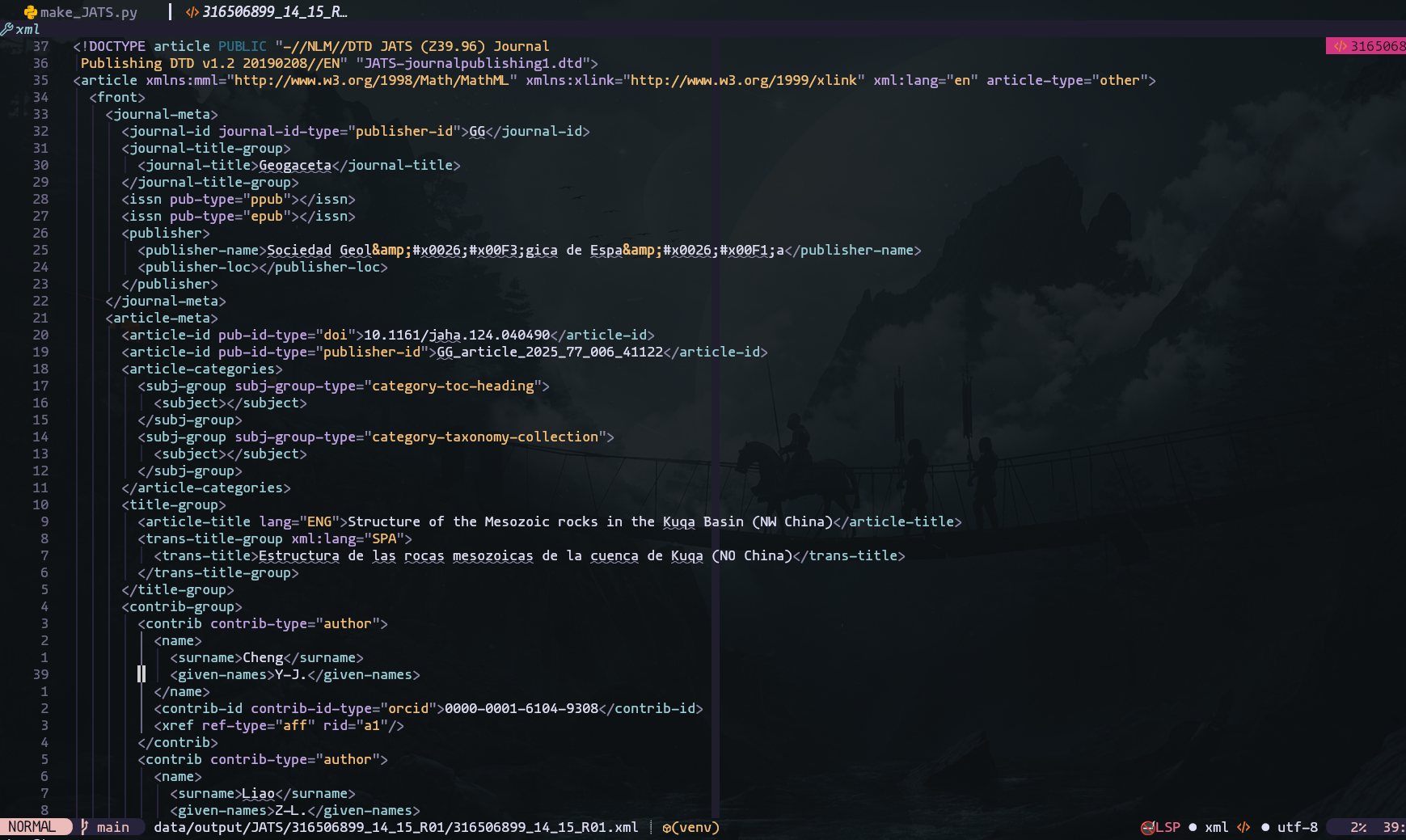1406x840 pixels.
Task: Click the XML code icon on active tab
Action: pyautogui.click(x=192, y=12)
